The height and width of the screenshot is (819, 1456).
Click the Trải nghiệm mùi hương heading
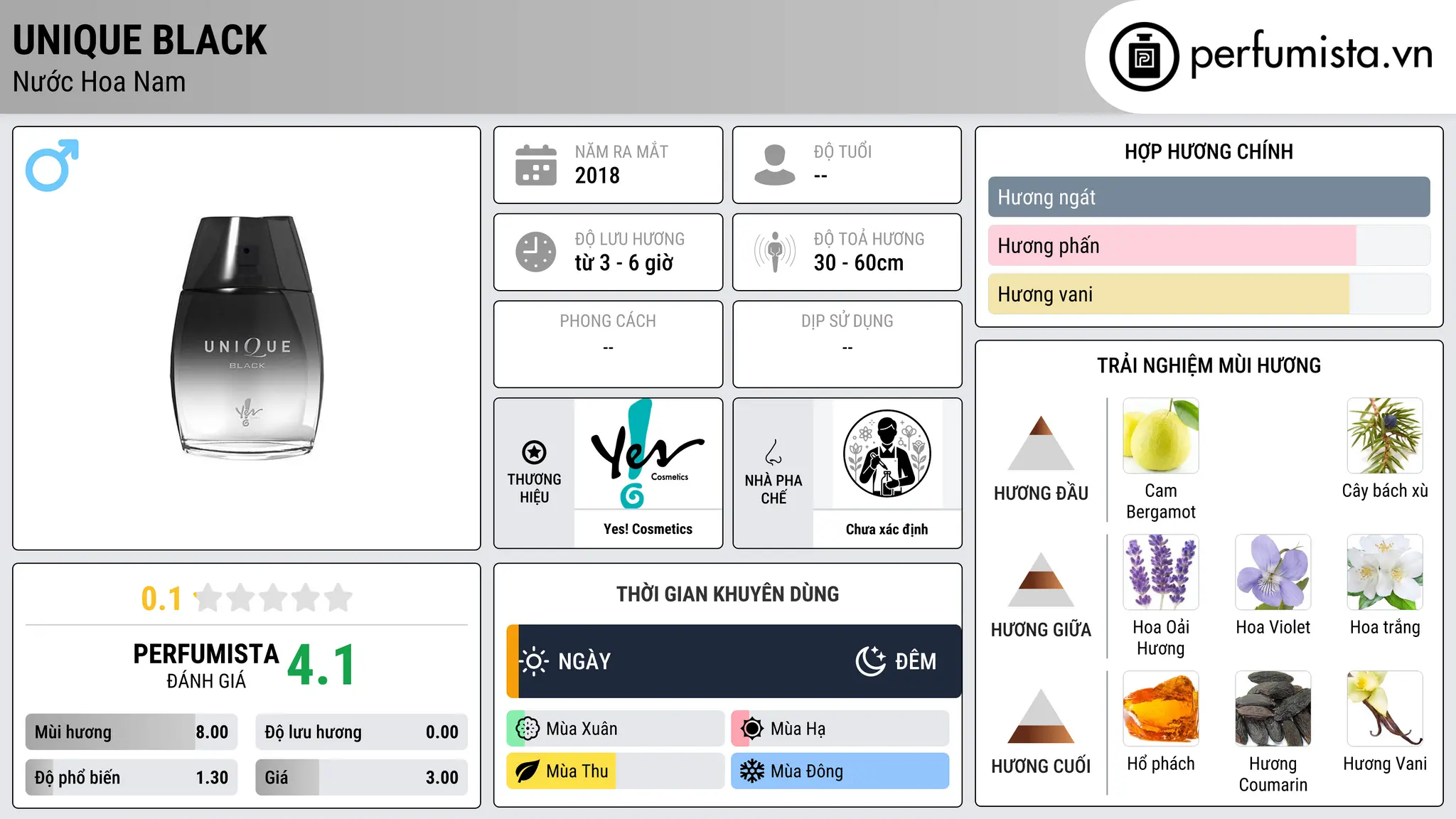click(1209, 365)
